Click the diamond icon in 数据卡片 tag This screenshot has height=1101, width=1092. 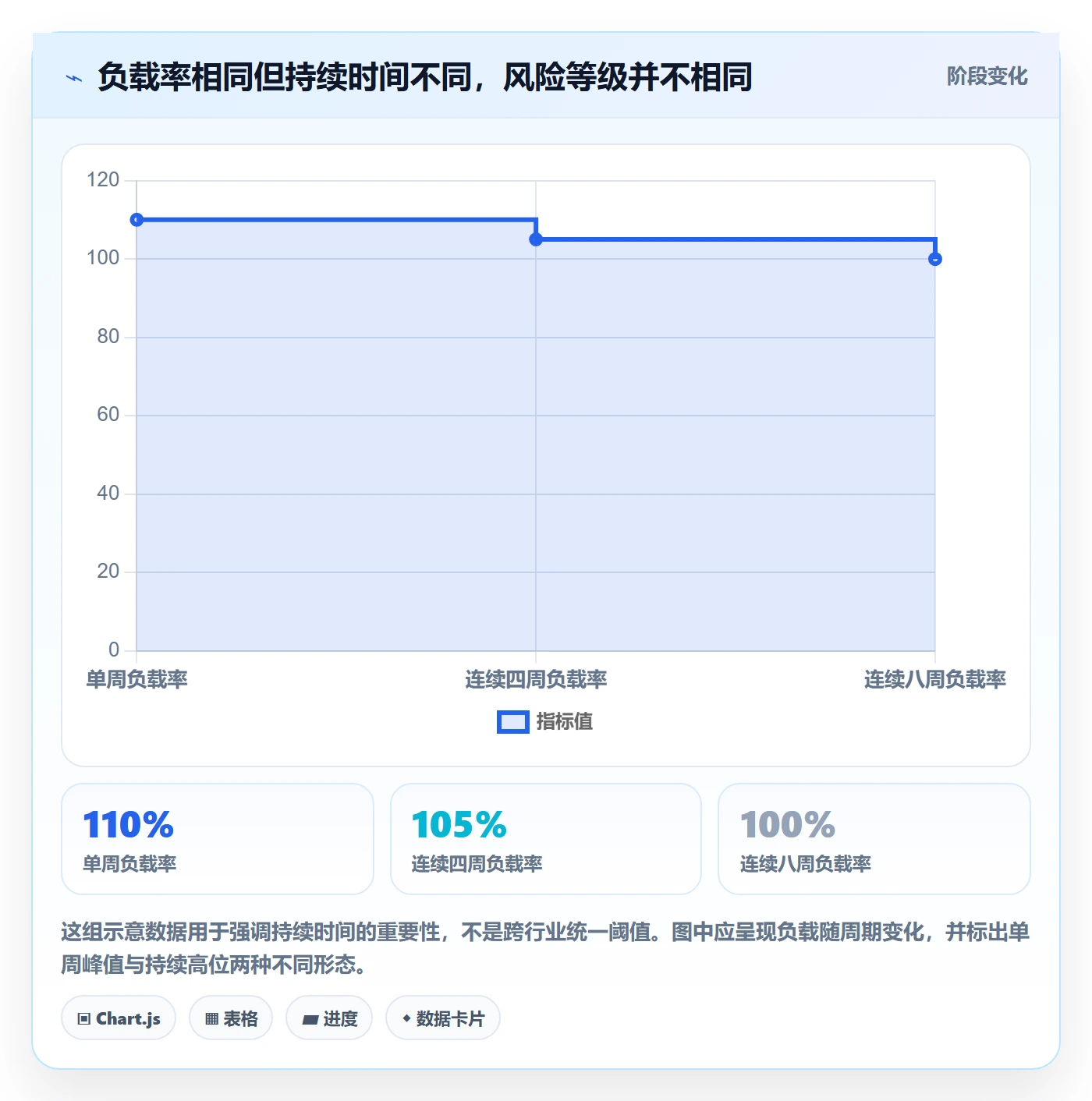[x=406, y=1018]
